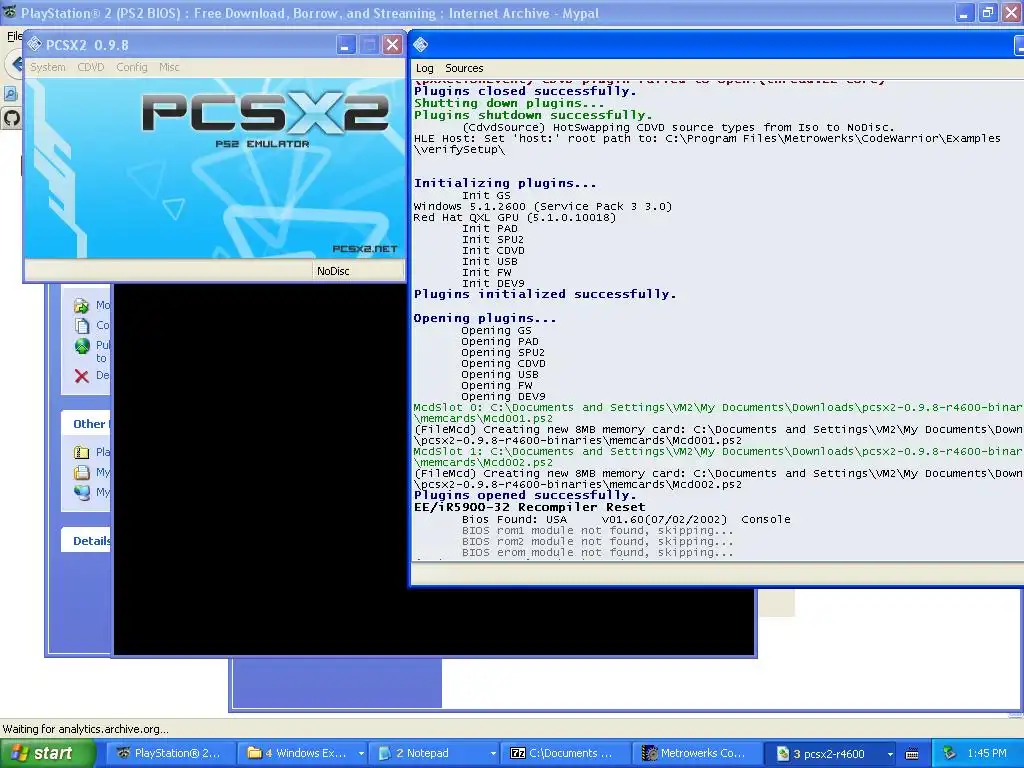
Task: Collapse the Other places panel header
Action: point(87,424)
